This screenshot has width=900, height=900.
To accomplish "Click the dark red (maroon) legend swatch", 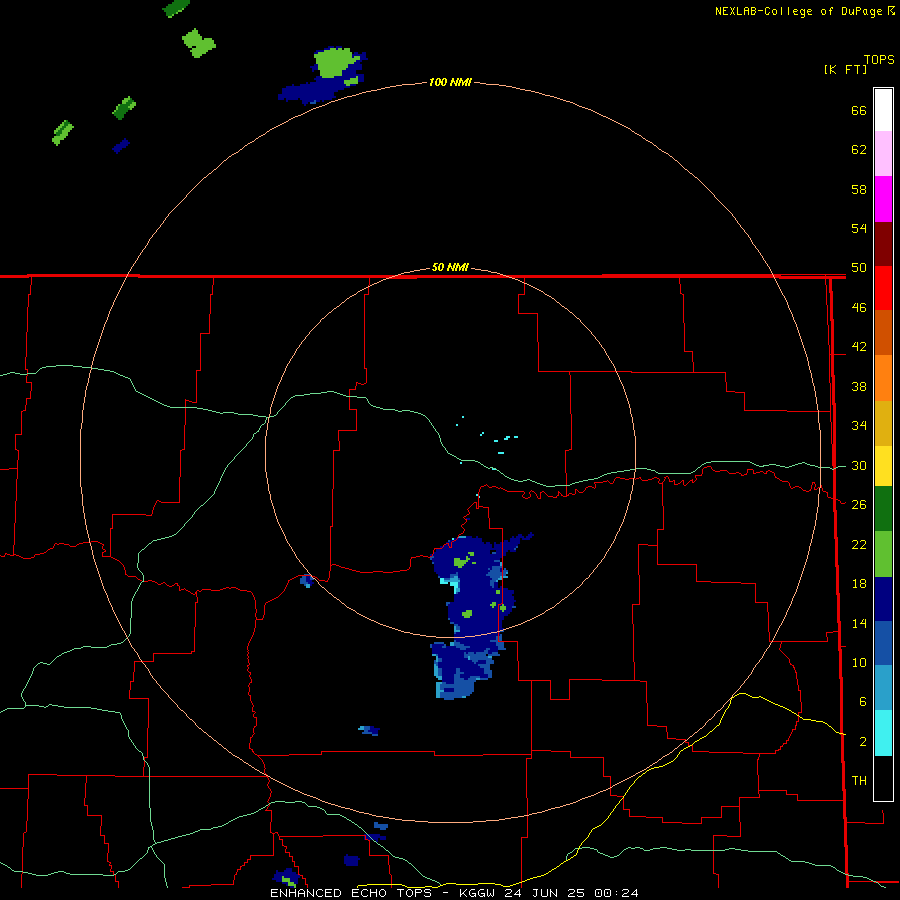I will pos(883,245).
